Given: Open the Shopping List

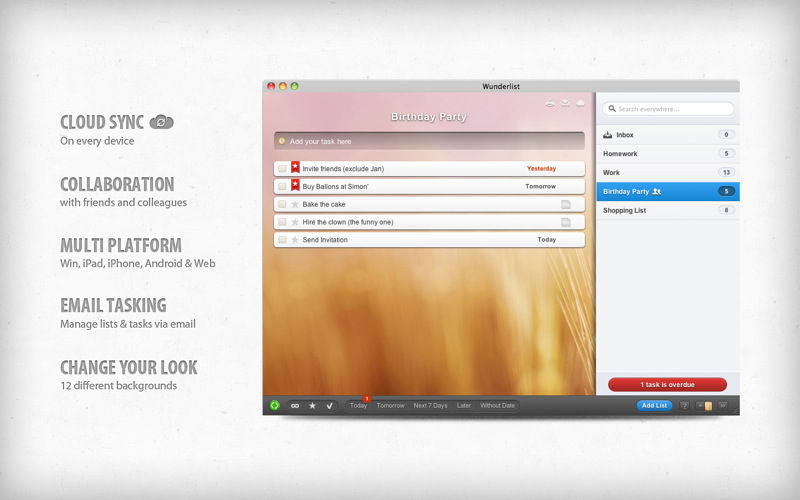Looking at the screenshot, I should click(x=668, y=210).
